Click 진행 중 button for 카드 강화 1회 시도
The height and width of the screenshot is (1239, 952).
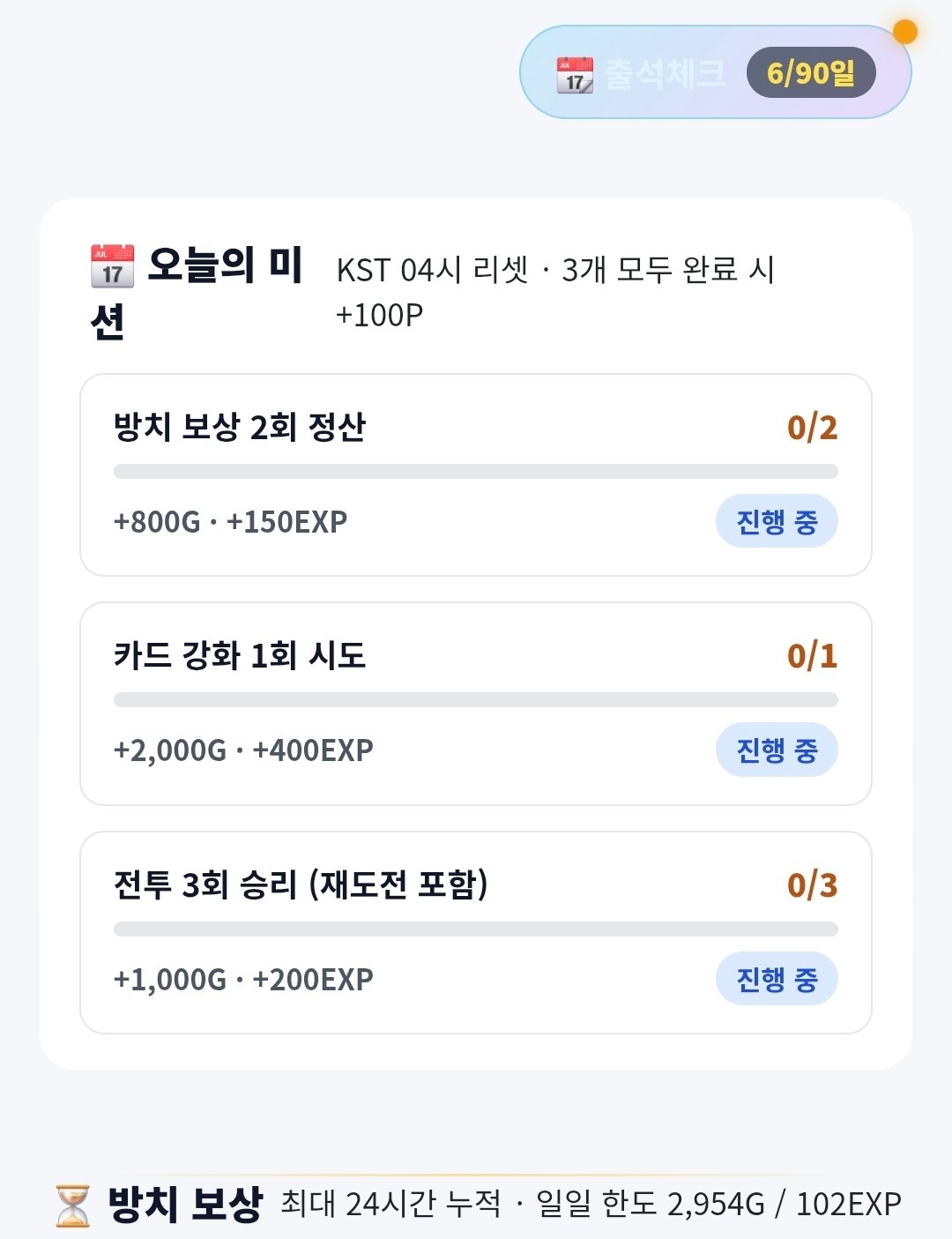point(777,750)
